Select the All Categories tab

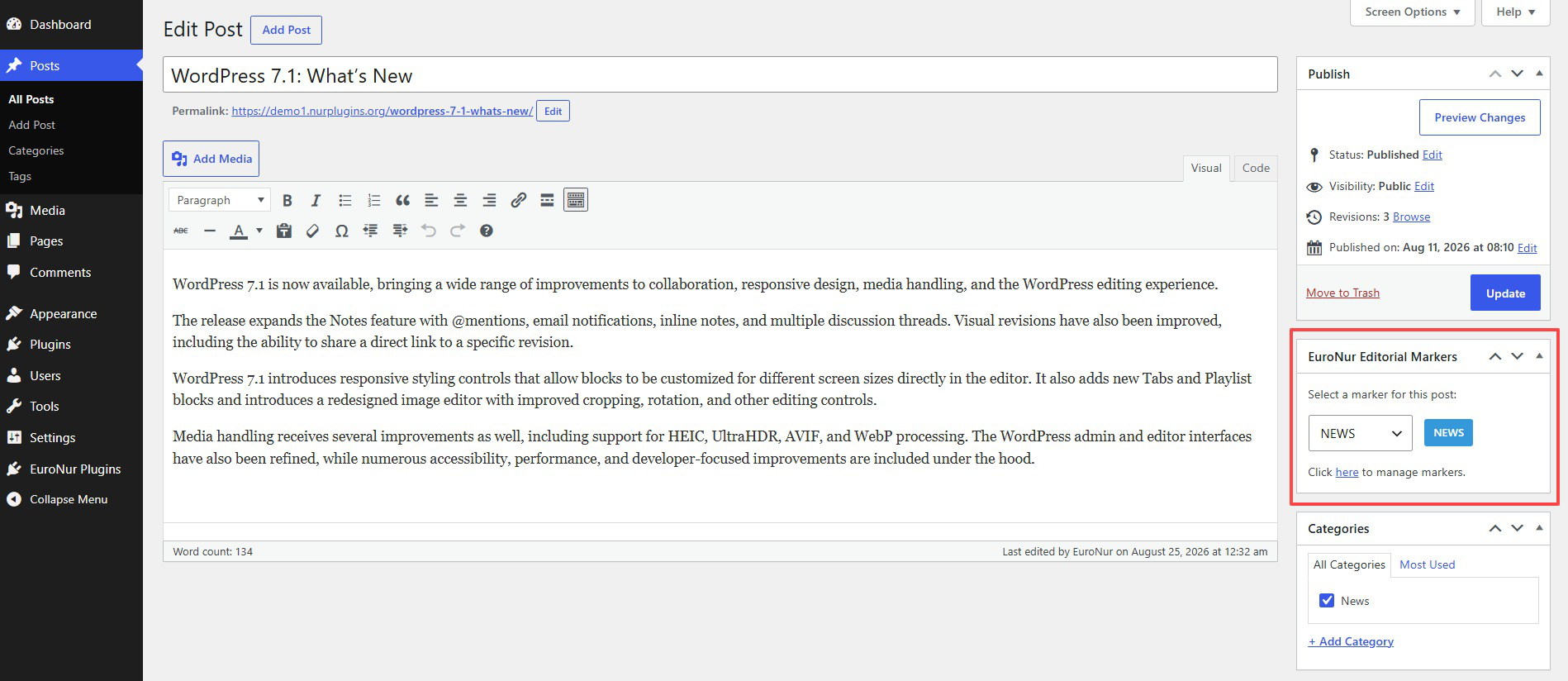pos(1349,564)
